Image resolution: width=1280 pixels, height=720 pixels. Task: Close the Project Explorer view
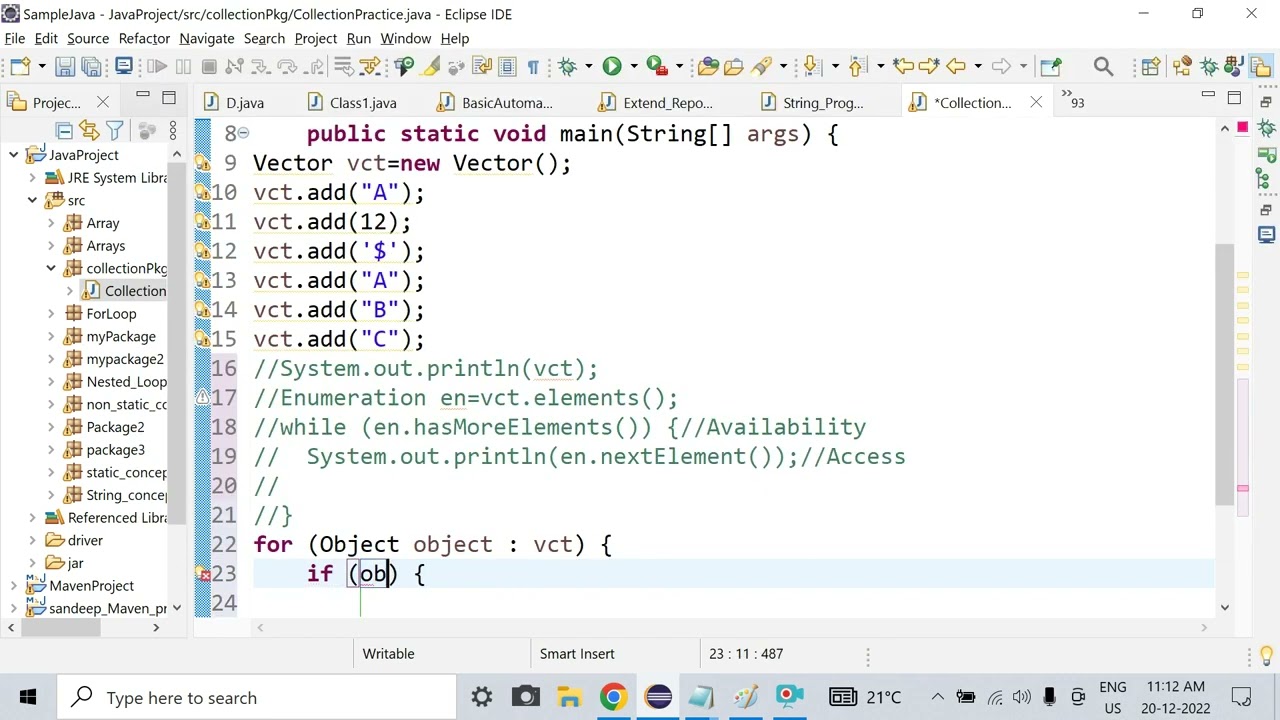coord(102,102)
